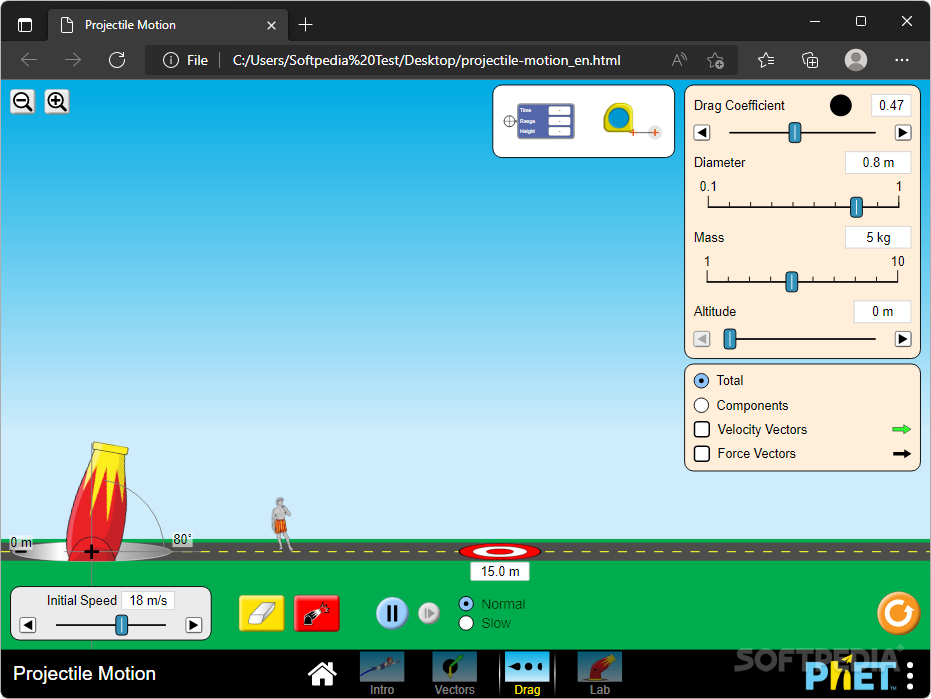Add this page to favorites
The image size is (931, 699).
coord(715,60)
